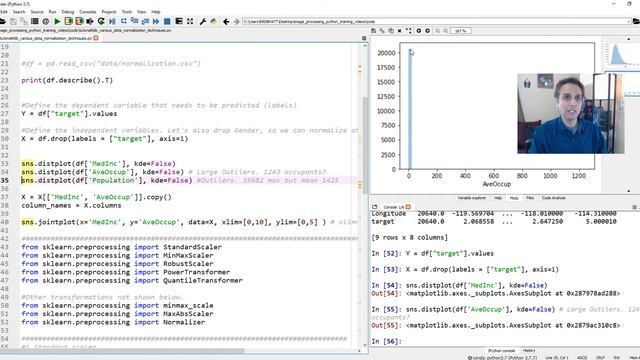Switch to the Files tab
The image size is (640, 360).
pos(530,198)
